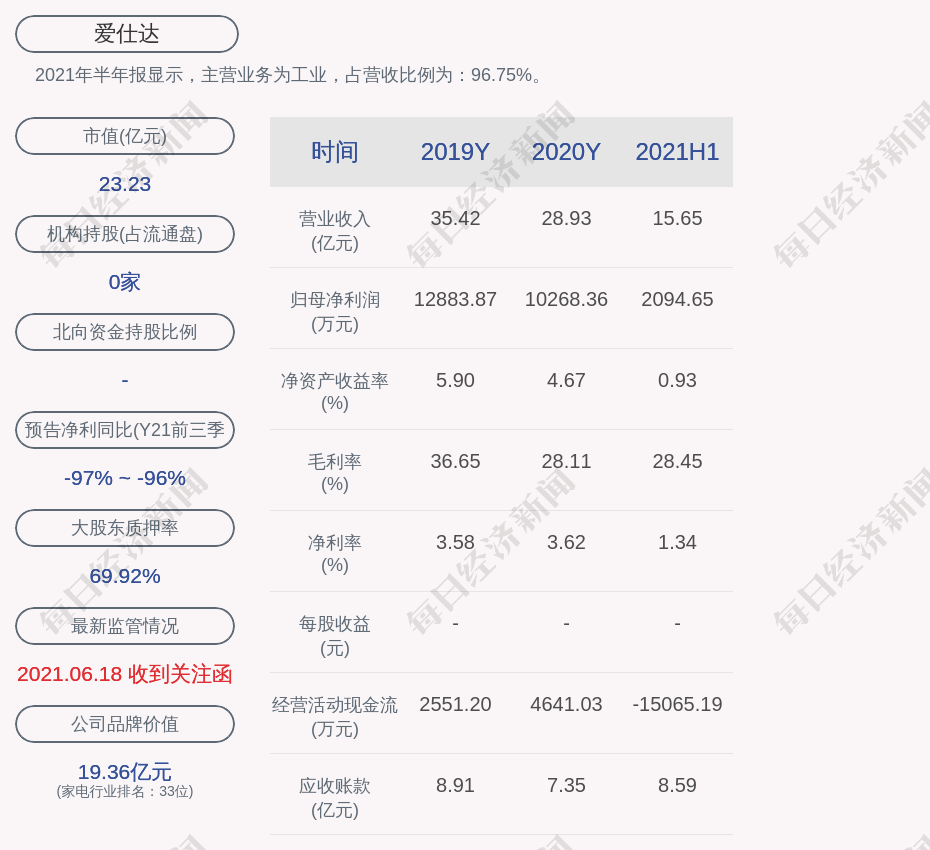Select the 北向资金持股比例 label
This screenshot has height=850, width=930.
(x=125, y=332)
